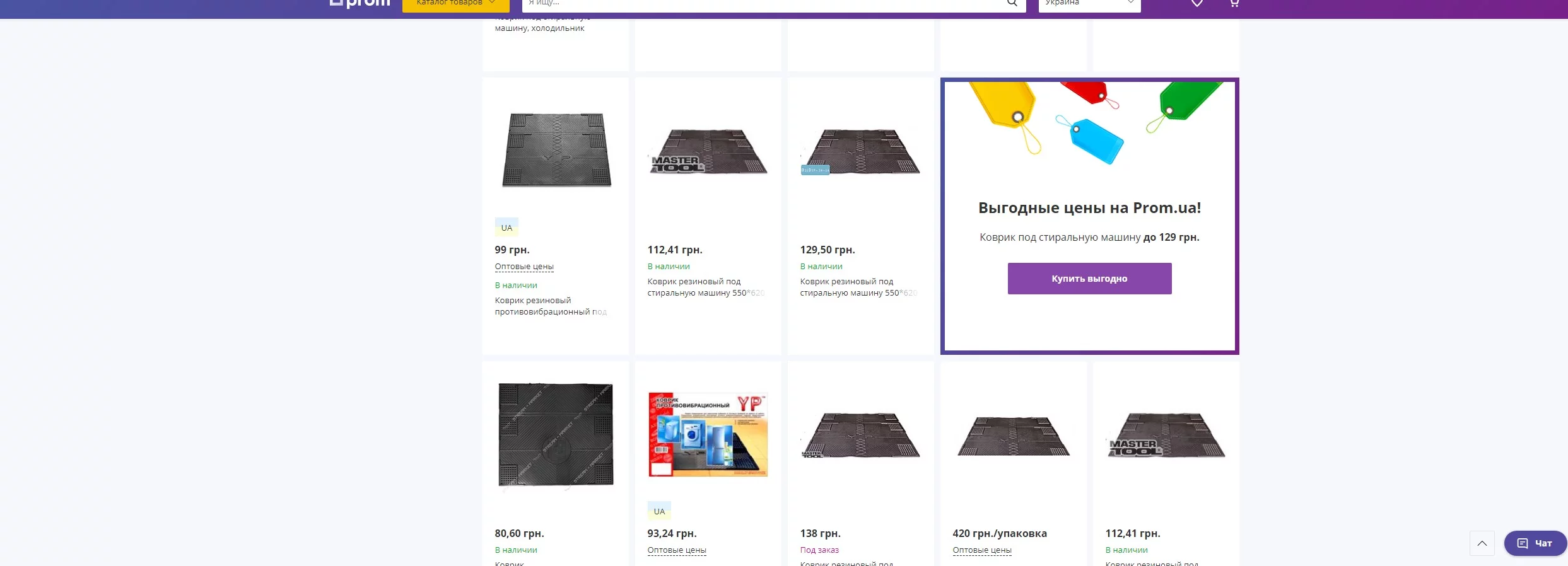Image resolution: width=1568 pixels, height=566 pixels.
Task: Click the favorites heart icon in header
Action: pos(1196,3)
